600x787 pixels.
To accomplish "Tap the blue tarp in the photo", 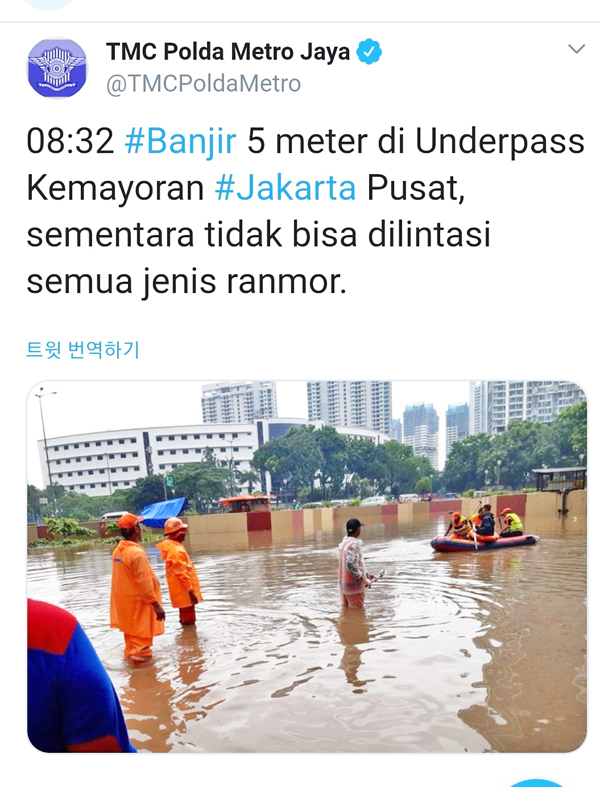I will tap(162, 511).
